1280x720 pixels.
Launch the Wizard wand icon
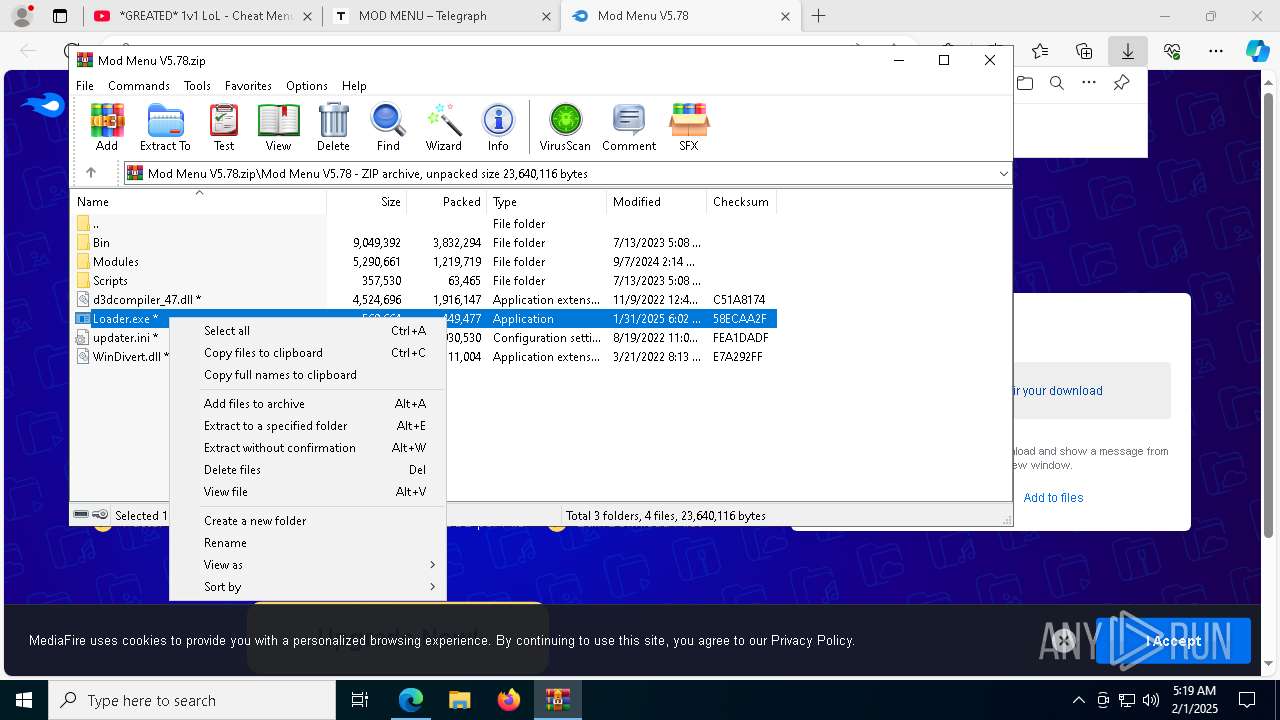click(443, 127)
